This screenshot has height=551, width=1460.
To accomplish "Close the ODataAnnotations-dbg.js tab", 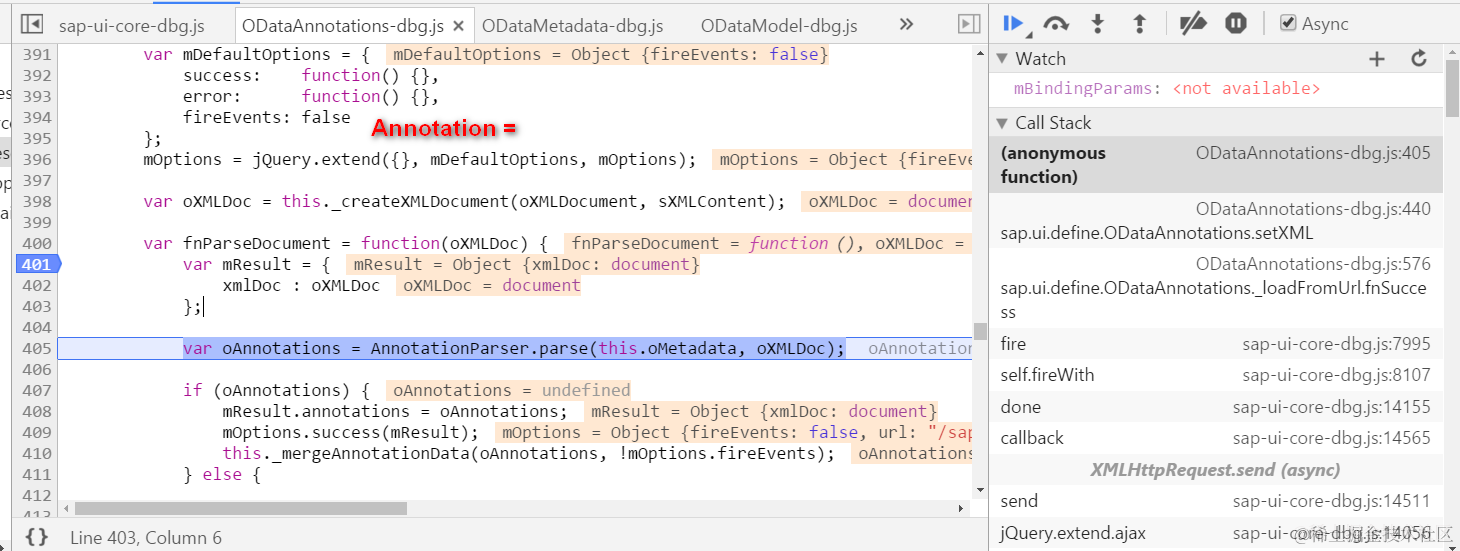I will [x=459, y=26].
